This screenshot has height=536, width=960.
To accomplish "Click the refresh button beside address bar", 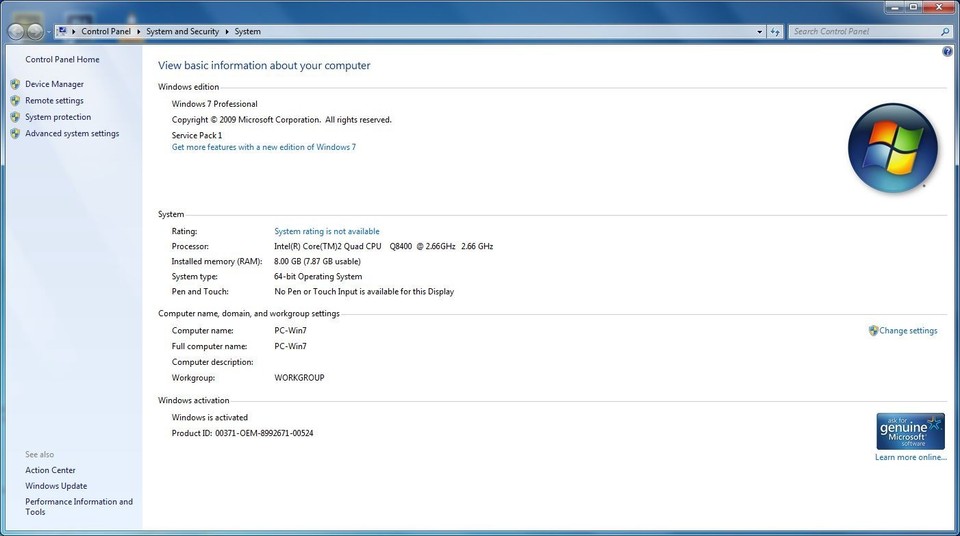I will click(x=775, y=31).
